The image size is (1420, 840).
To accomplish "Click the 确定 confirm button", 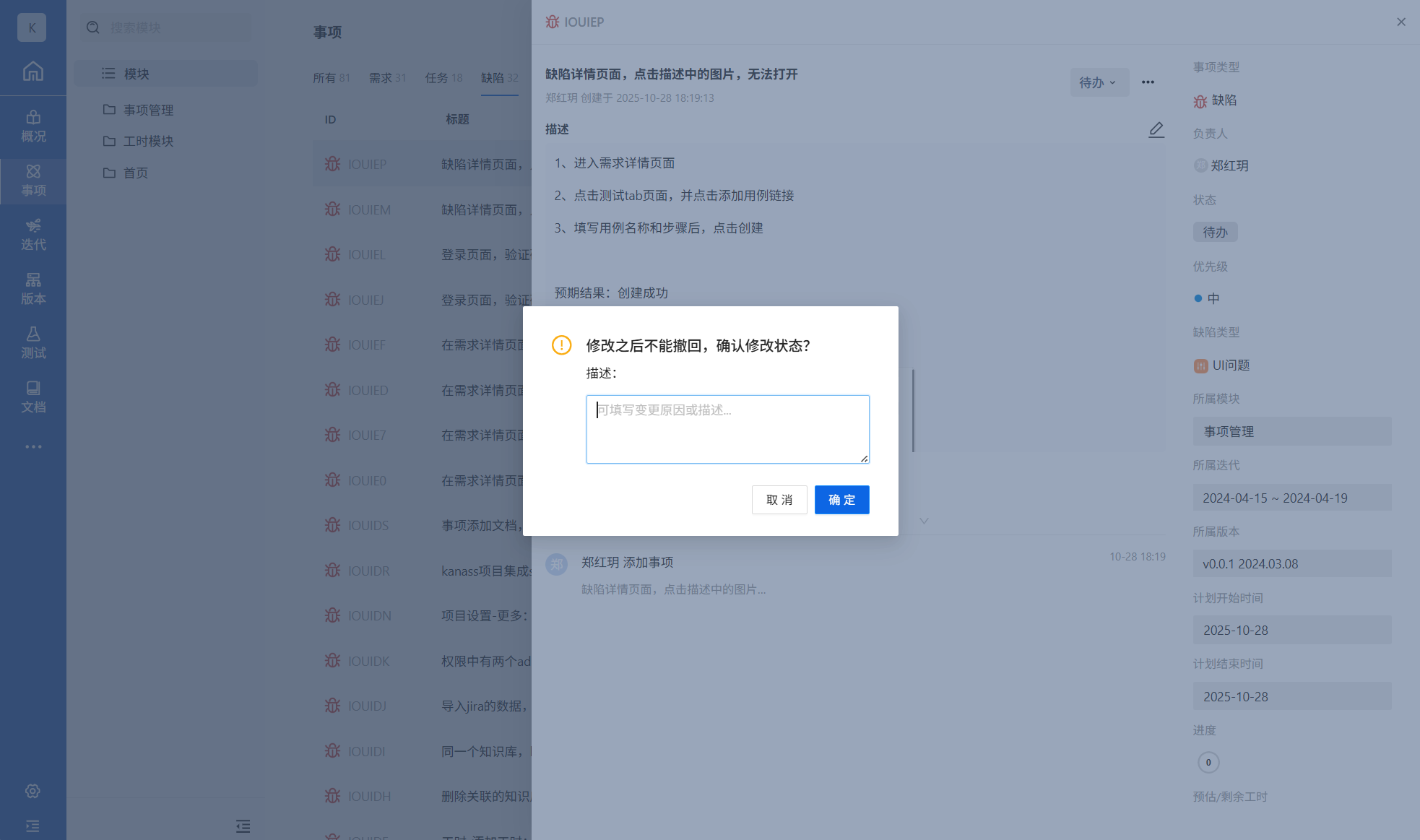I will coord(841,500).
